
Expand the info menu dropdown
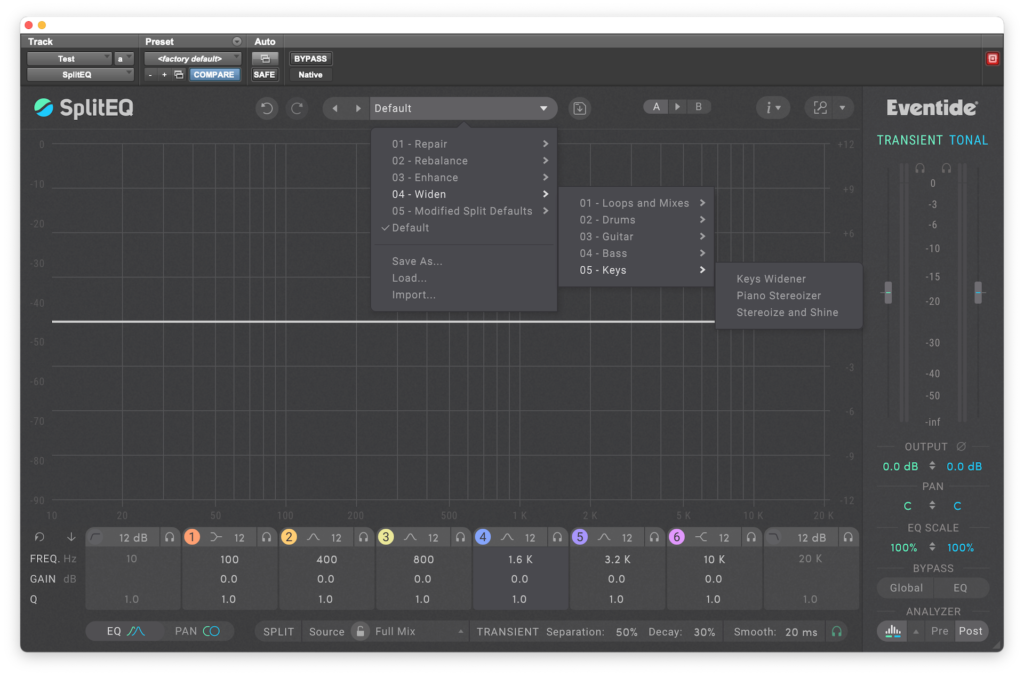point(772,108)
